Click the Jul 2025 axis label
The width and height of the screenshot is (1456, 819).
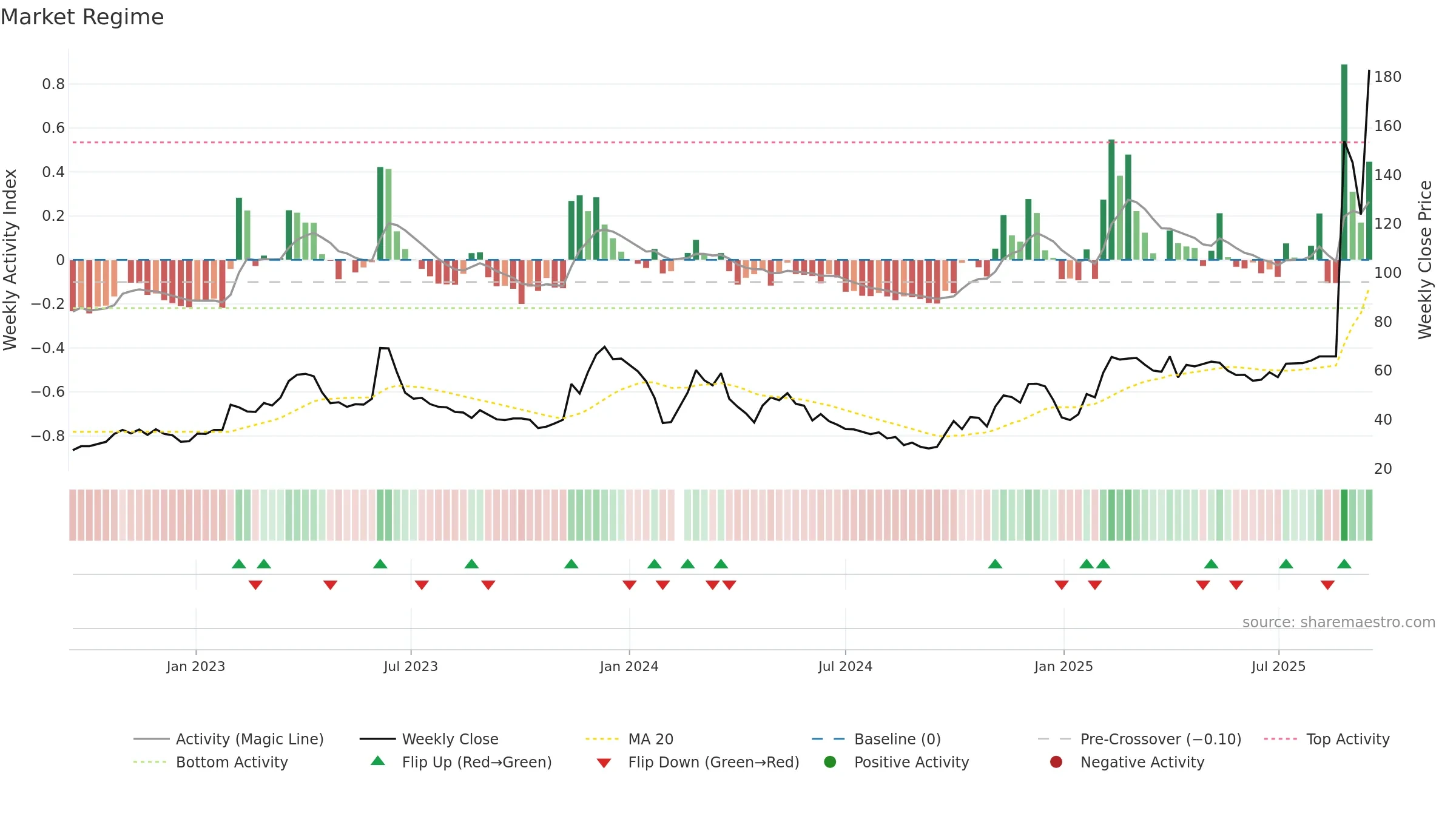1278,666
